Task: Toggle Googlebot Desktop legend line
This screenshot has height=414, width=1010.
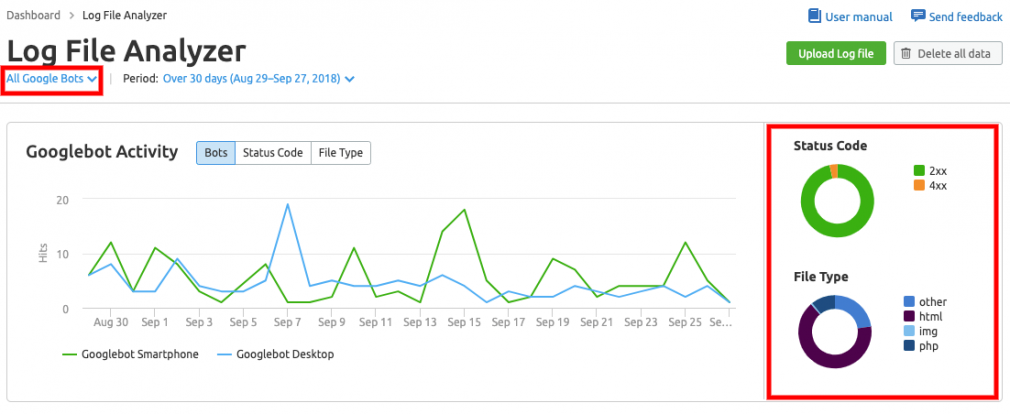Action: pos(275,354)
